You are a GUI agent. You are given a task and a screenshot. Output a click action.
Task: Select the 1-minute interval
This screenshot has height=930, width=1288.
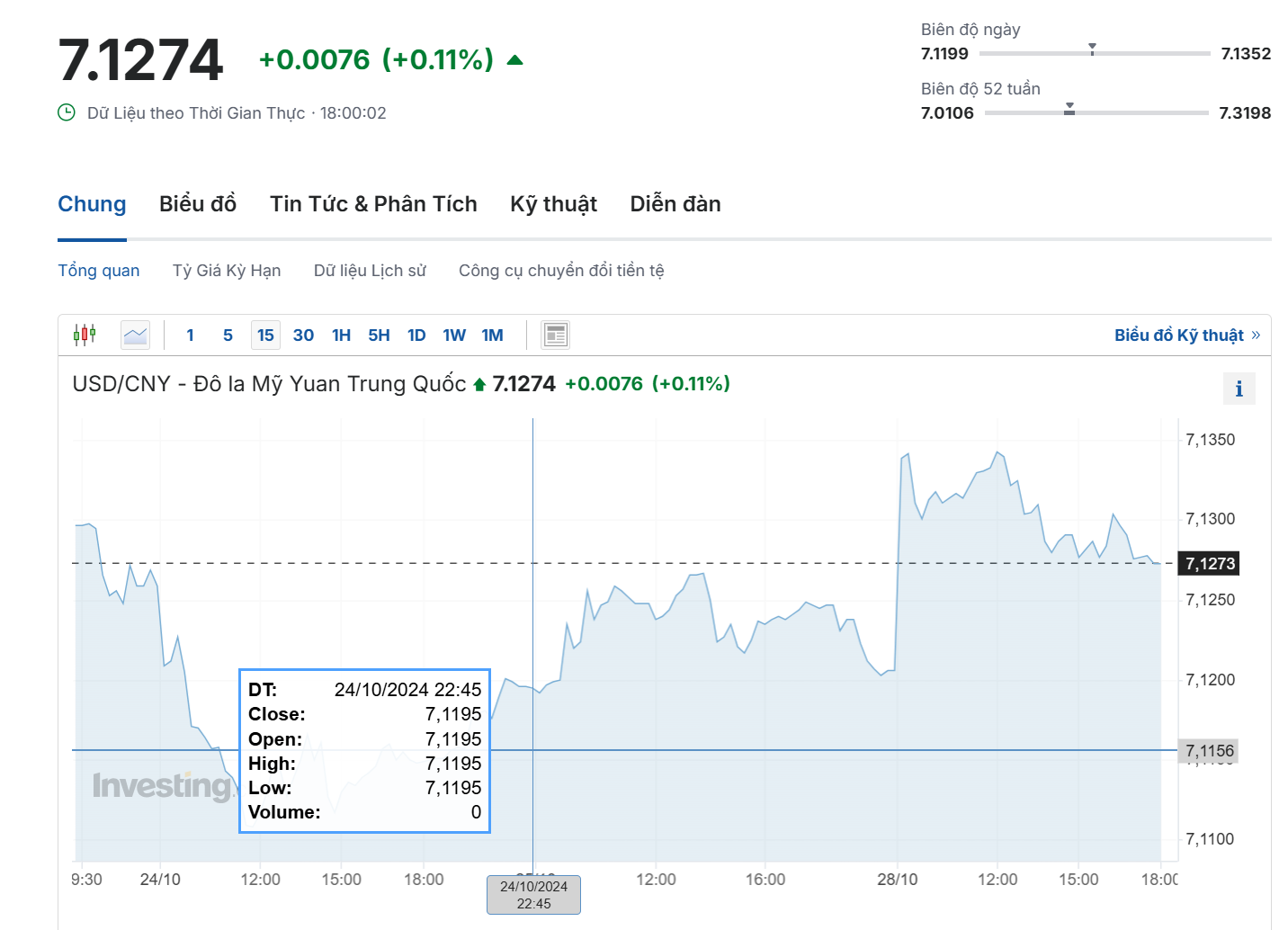point(190,335)
